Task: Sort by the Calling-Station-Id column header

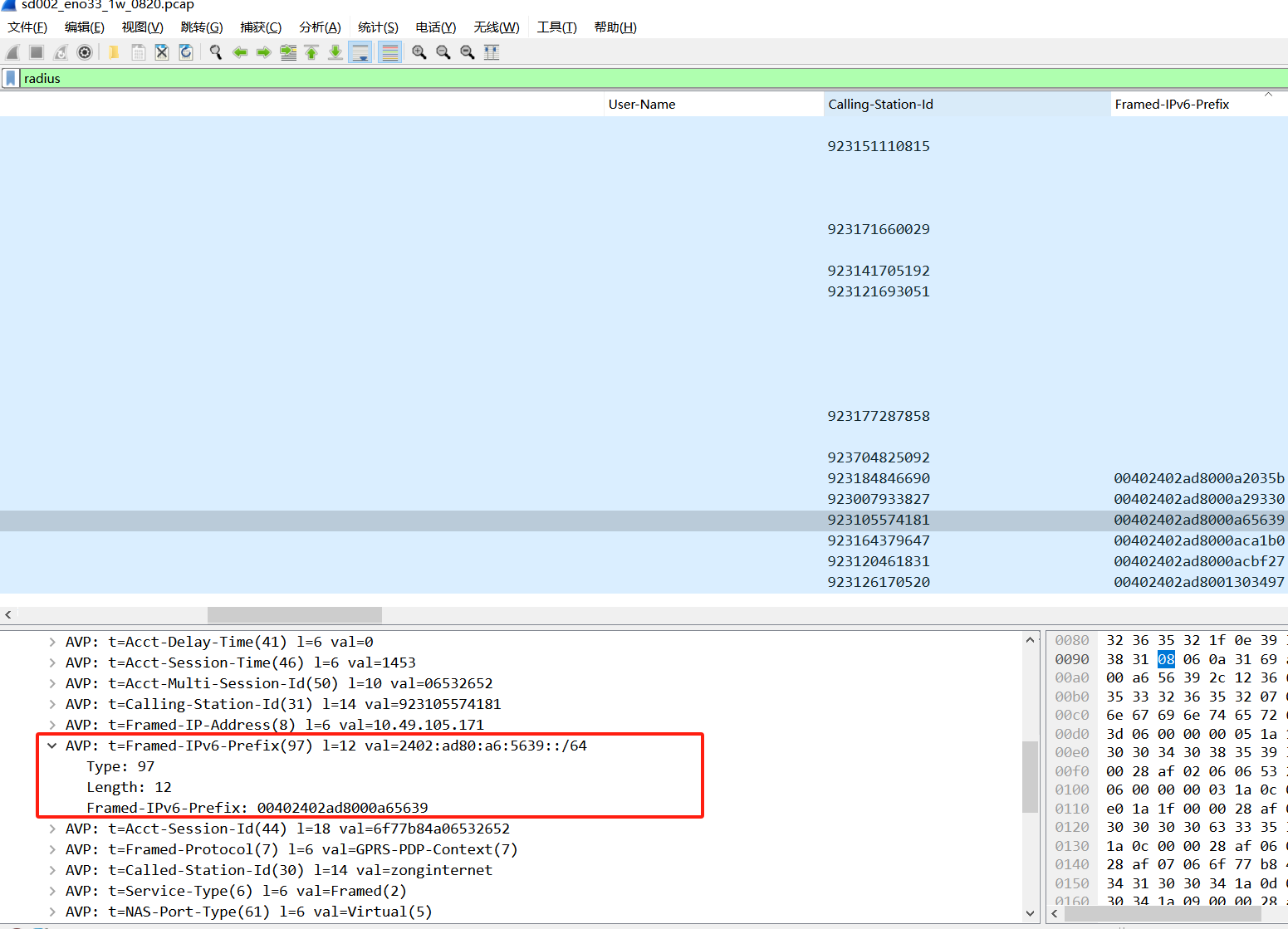Action: pyautogui.click(x=880, y=104)
